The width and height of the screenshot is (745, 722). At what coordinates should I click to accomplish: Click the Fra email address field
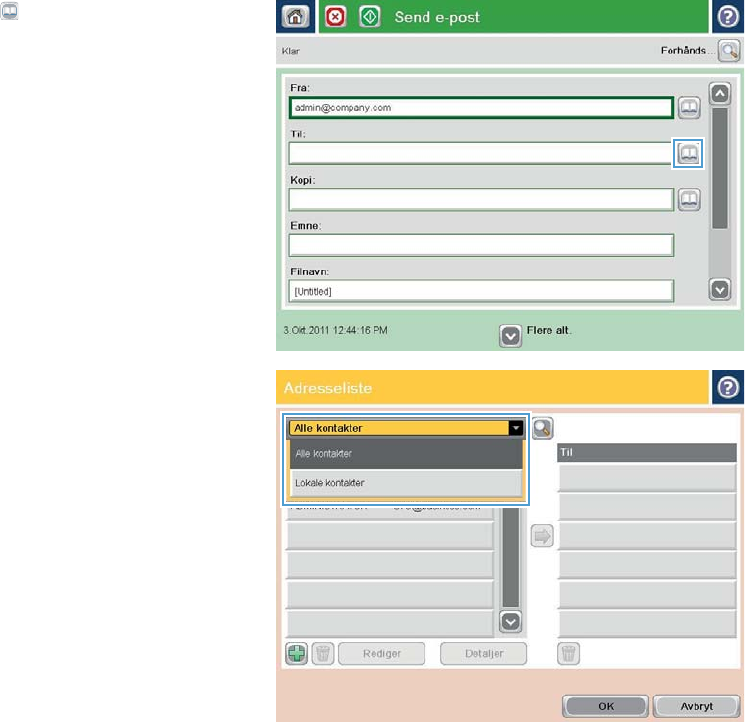coord(481,108)
